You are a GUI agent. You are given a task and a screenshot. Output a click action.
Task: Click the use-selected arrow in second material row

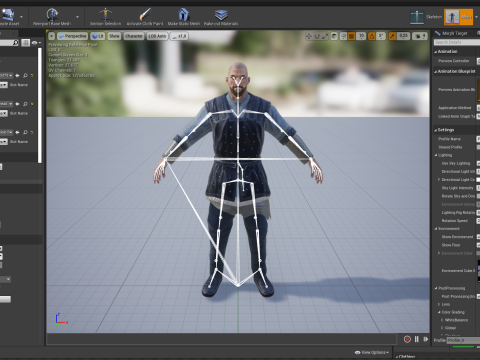click(17, 104)
